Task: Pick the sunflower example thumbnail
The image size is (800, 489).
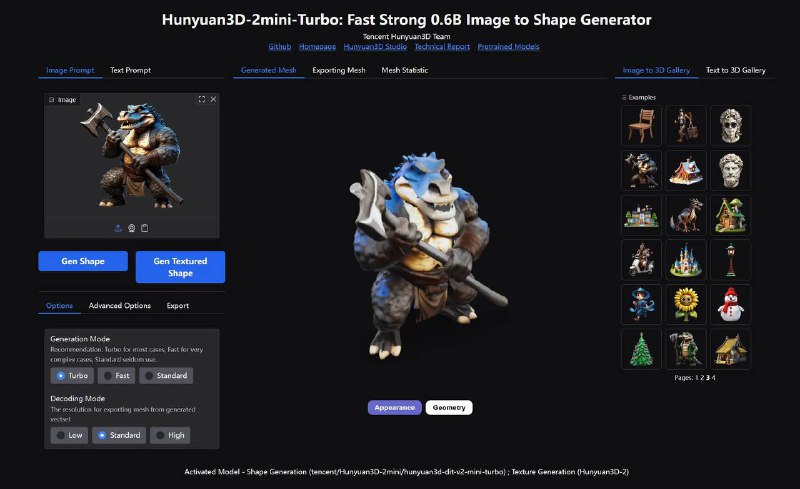Action: (x=686, y=304)
